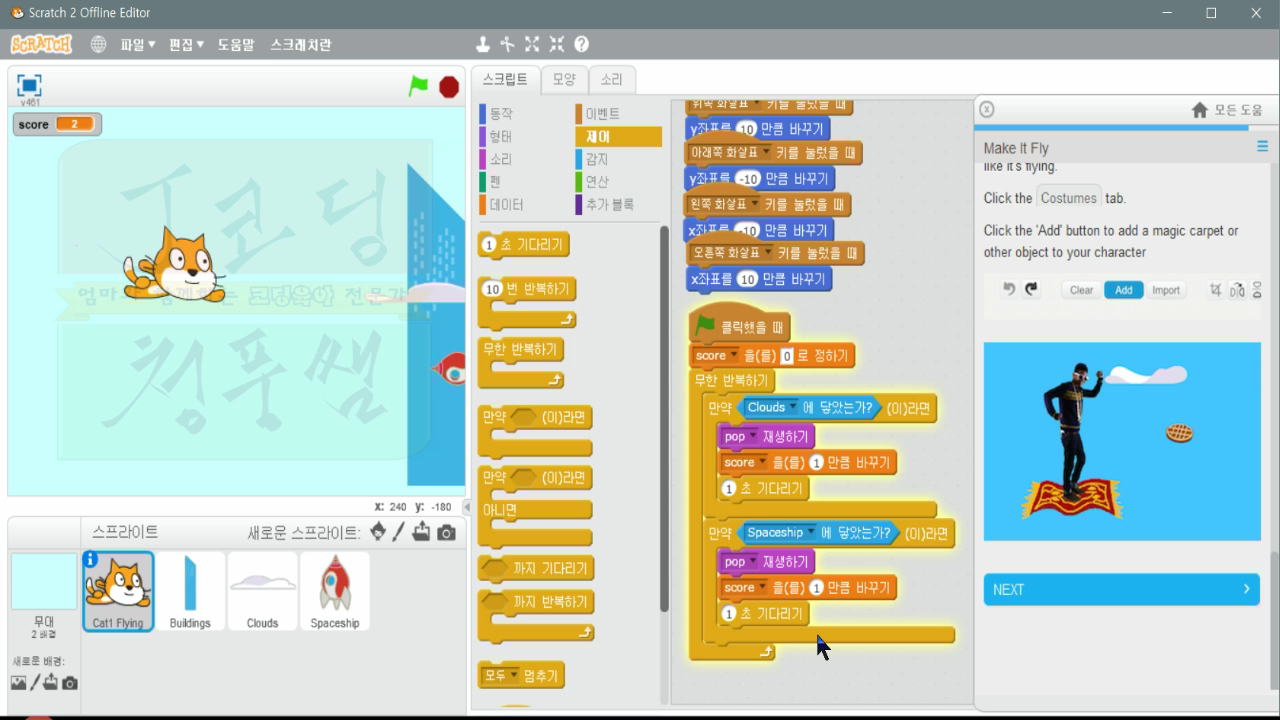1280x720 pixels.
Task: Click the shrink sprite toolbar icon
Action: (556, 44)
